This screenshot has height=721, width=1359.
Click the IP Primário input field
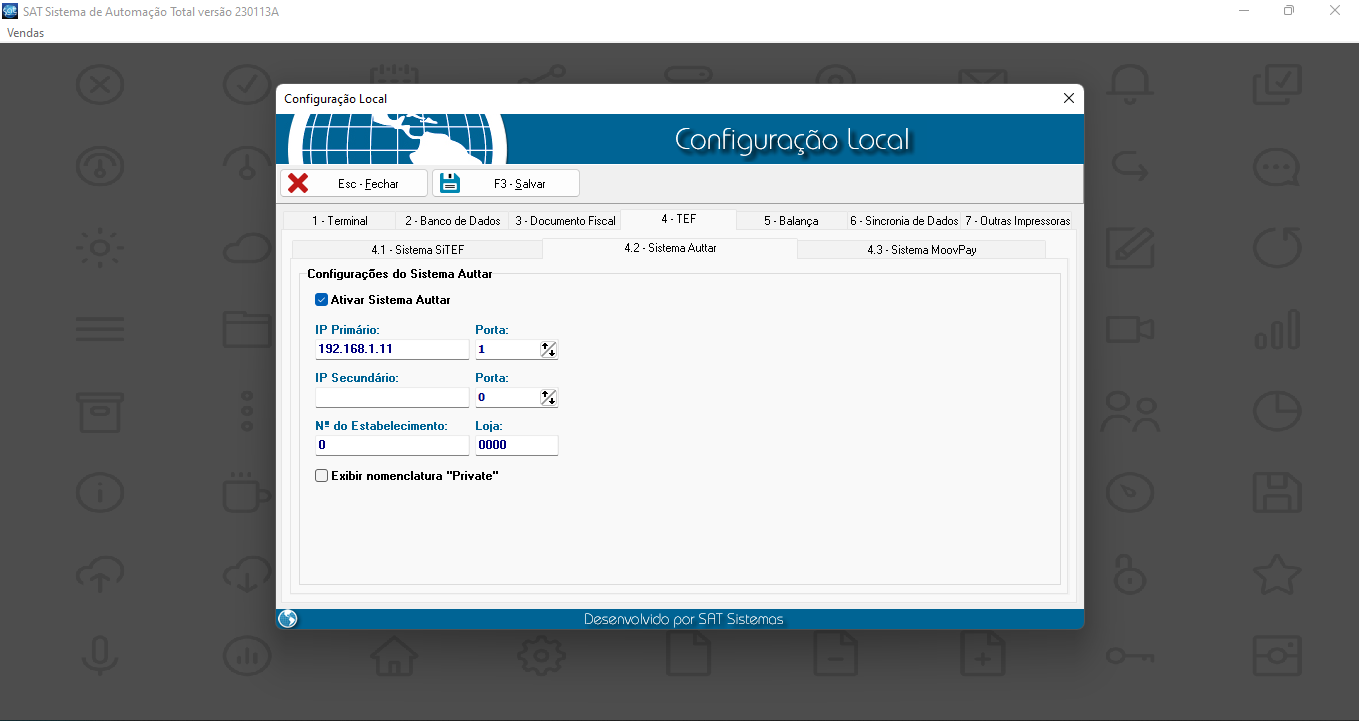tap(391, 349)
